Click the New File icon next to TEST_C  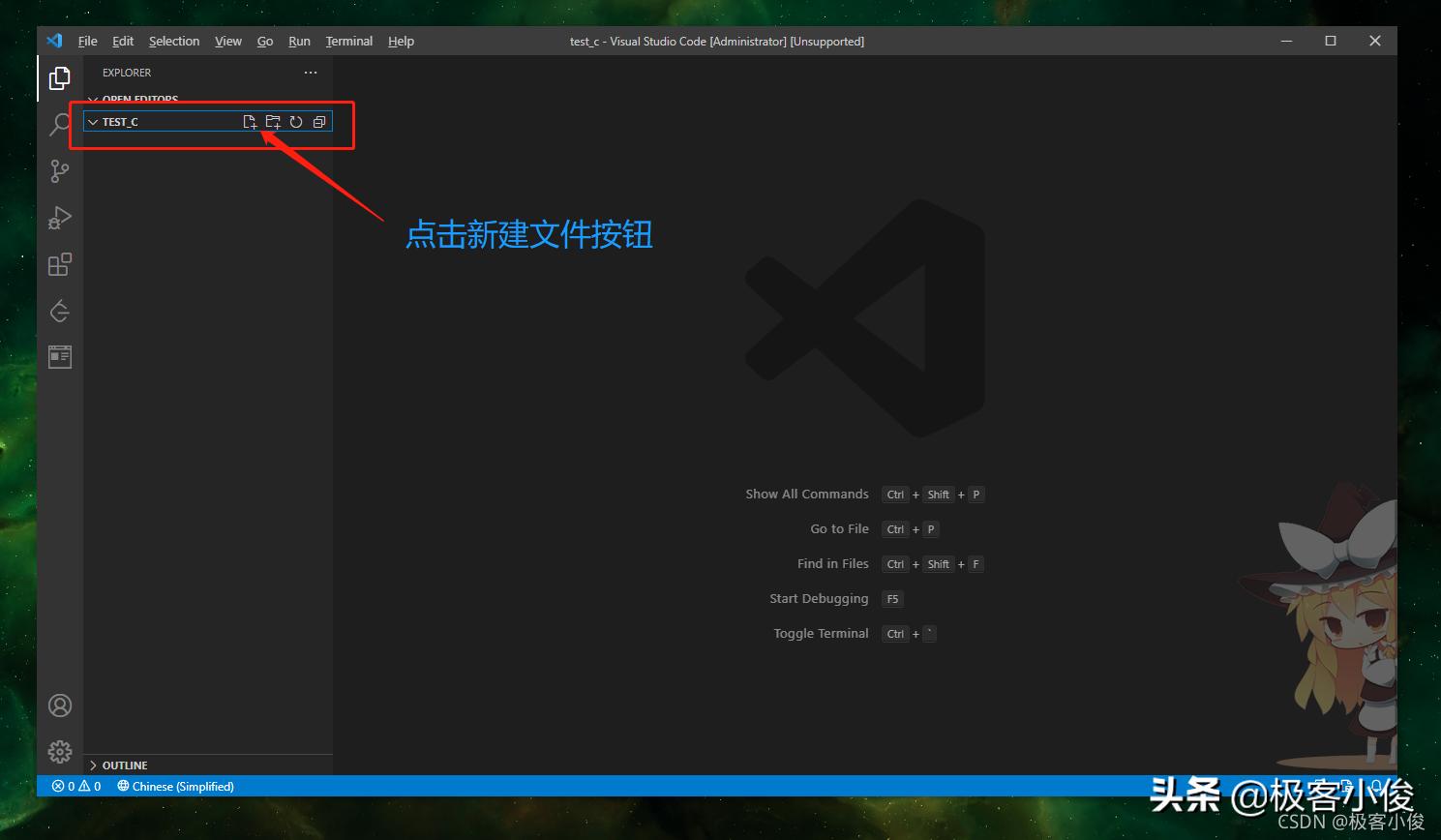tap(250, 121)
